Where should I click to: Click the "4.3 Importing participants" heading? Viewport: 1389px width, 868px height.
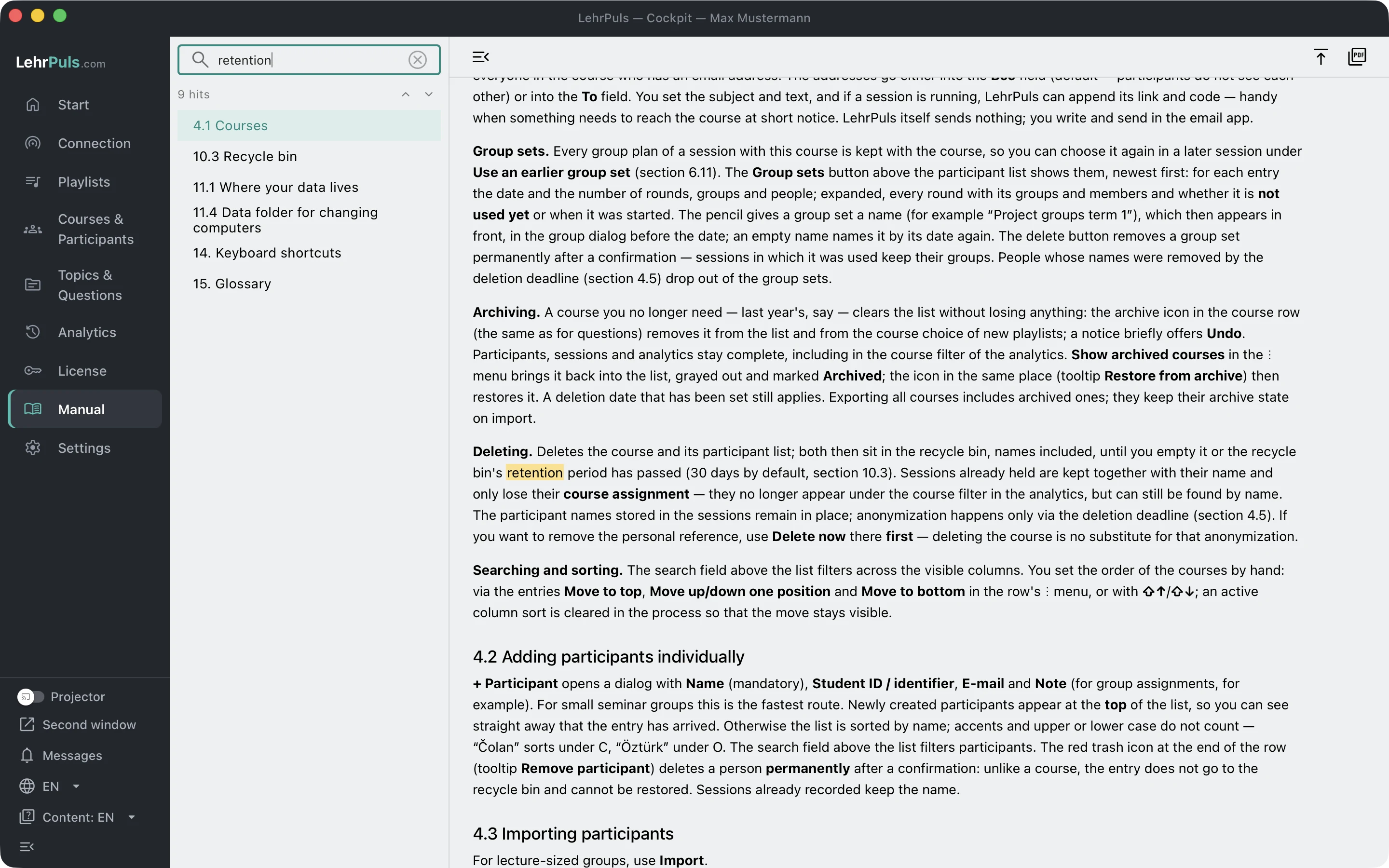[x=573, y=833]
